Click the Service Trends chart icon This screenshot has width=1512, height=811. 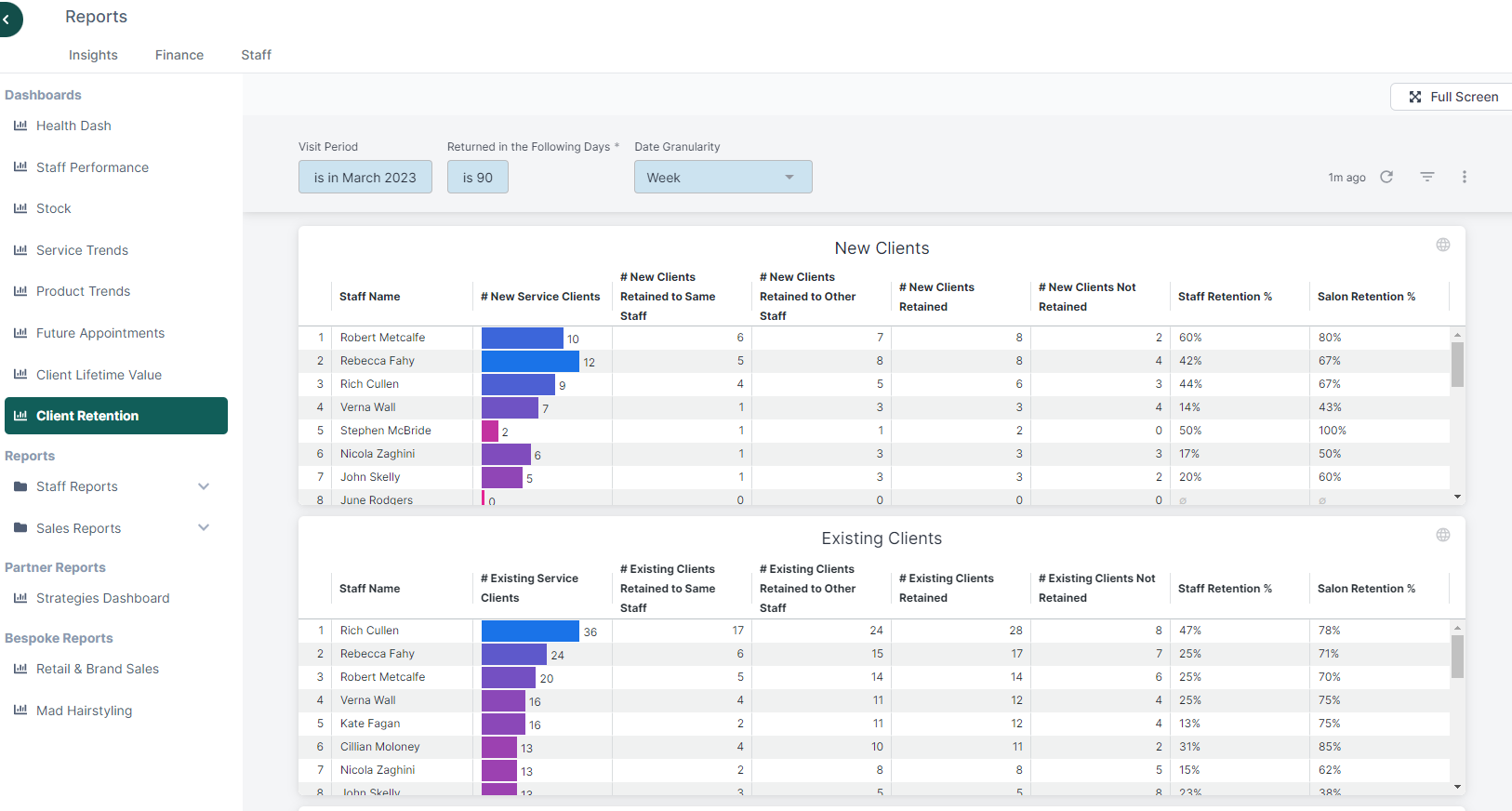click(20, 250)
